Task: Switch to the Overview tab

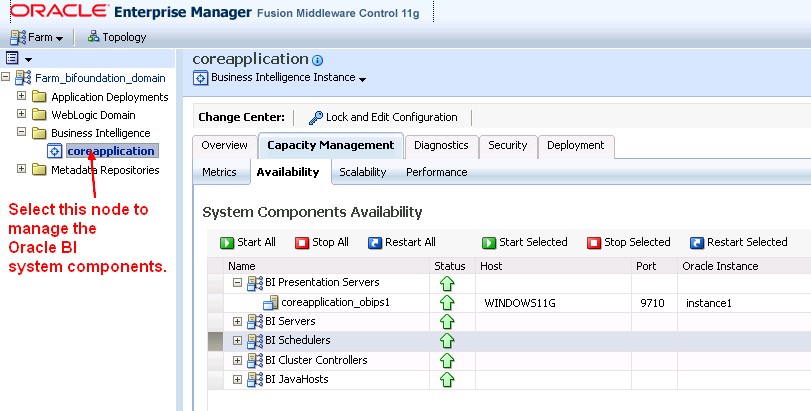Action: click(x=224, y=145)
